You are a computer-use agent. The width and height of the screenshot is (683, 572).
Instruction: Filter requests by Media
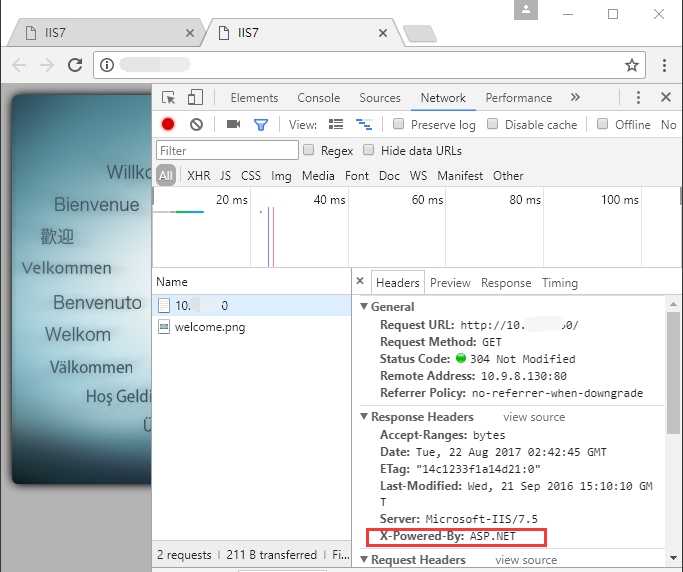click(318, 176)
